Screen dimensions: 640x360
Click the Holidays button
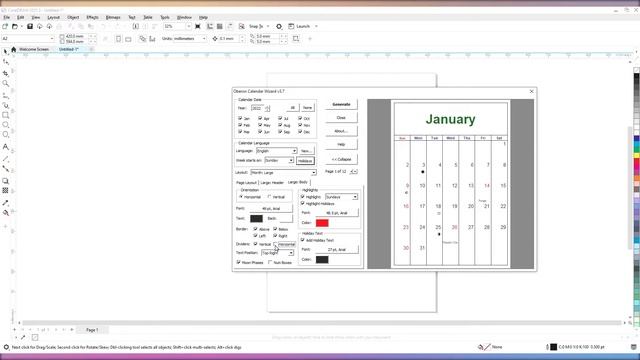pyautogui.click(x=305, y=161)
